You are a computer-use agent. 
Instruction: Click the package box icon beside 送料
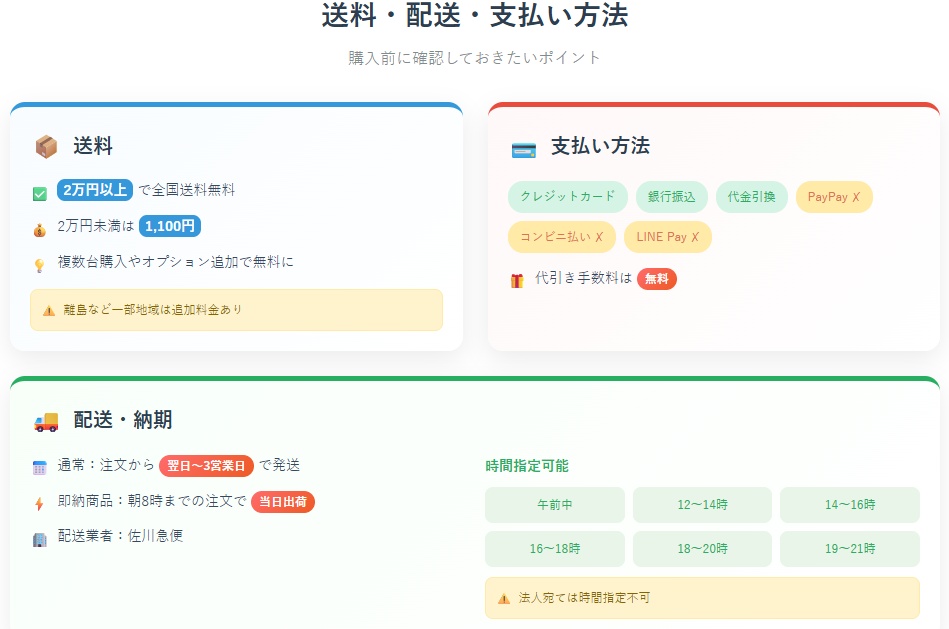46,147
